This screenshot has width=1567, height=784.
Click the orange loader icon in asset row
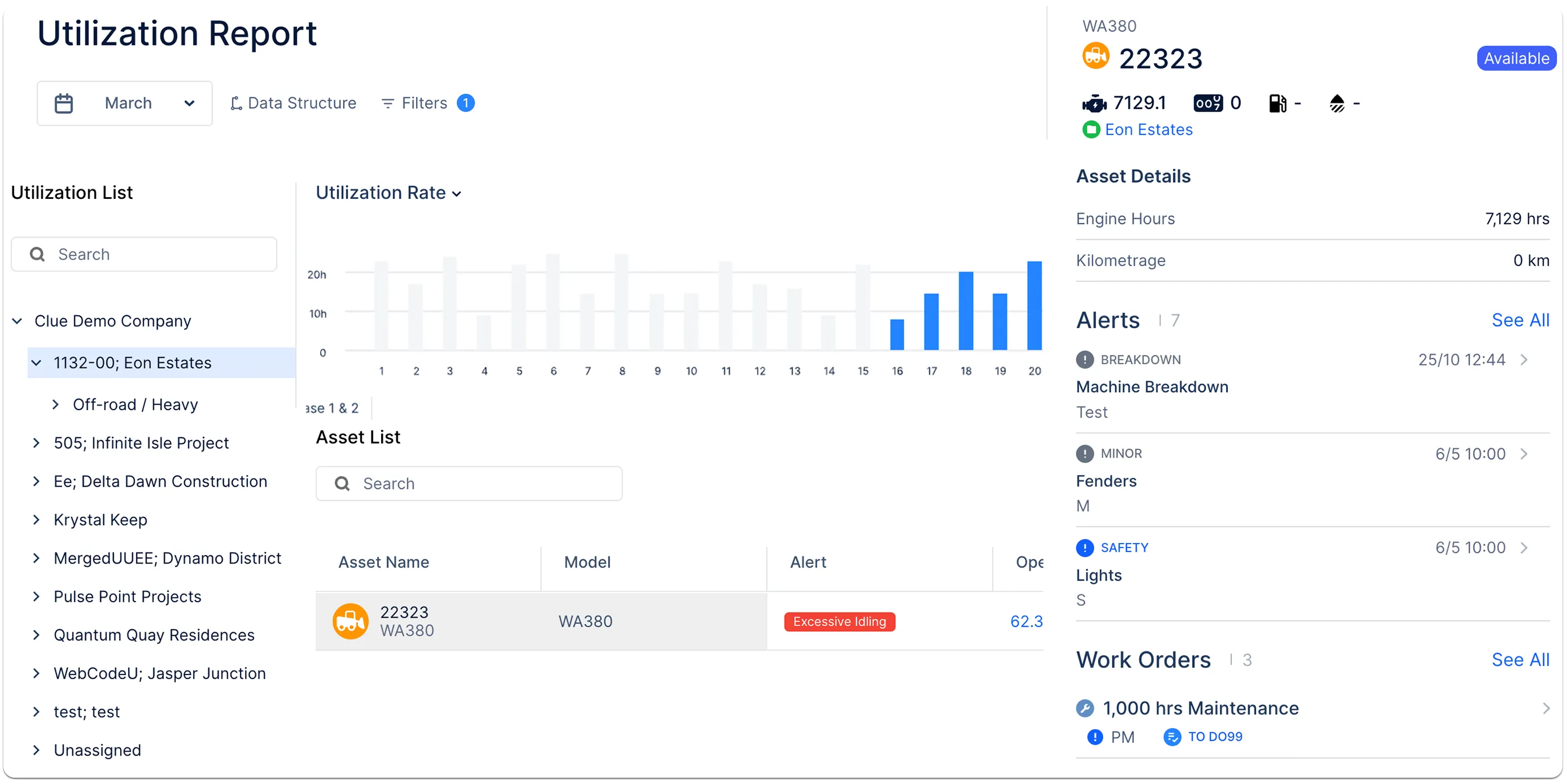pyautogui.click(x=350, y=621)
